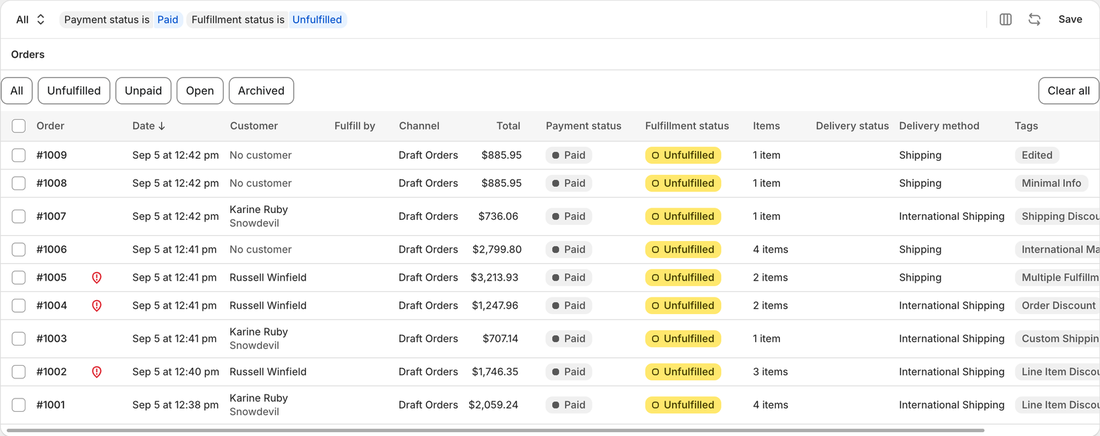Viewport: 1100px width, 436px height.
Task: Click the $2,799.80 total
Action: [497, 249]
